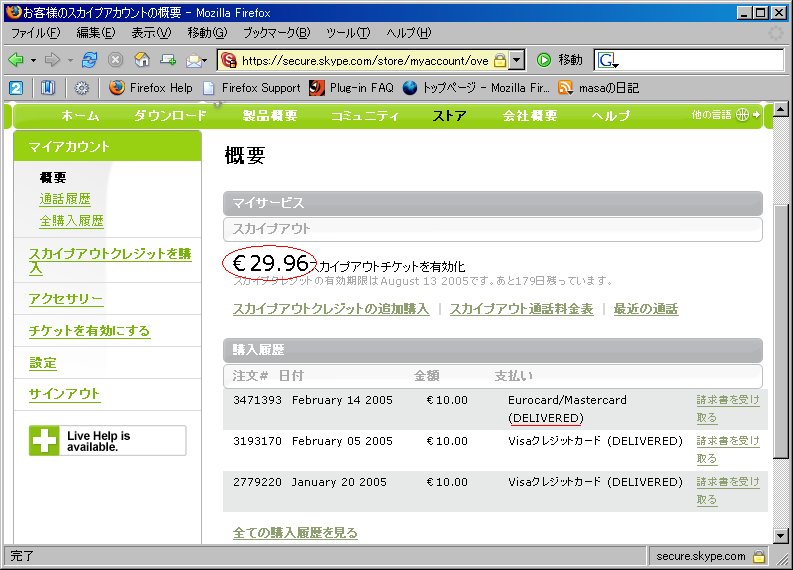
Task: Open the 通話履歴 link in sidebar
Action: (65, 199)
